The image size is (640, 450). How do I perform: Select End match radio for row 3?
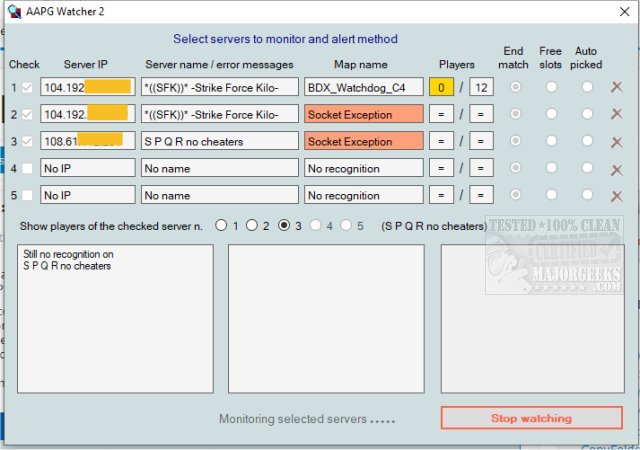click(x=516, y=140)
